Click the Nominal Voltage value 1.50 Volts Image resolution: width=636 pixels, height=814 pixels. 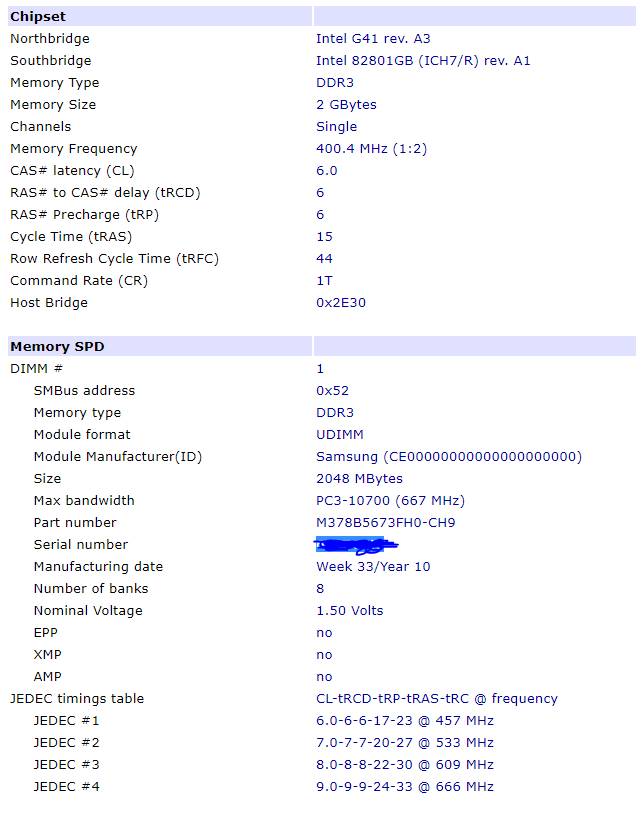click(349, 610)
